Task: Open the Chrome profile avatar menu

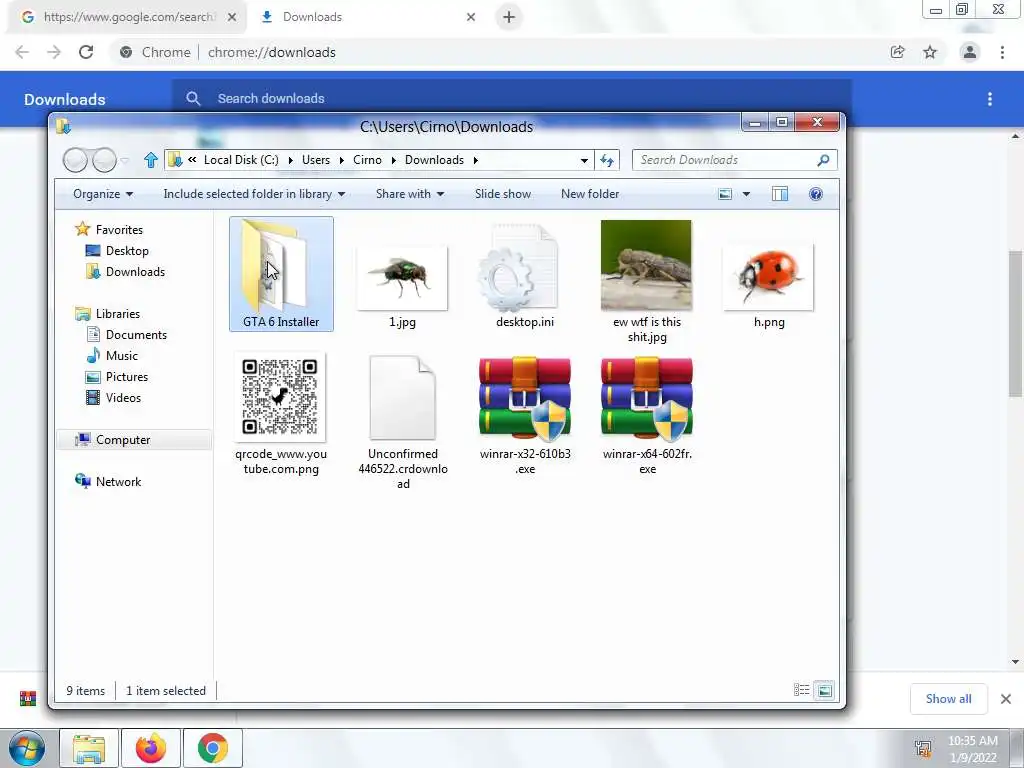Action: click(x=970, y=52)
